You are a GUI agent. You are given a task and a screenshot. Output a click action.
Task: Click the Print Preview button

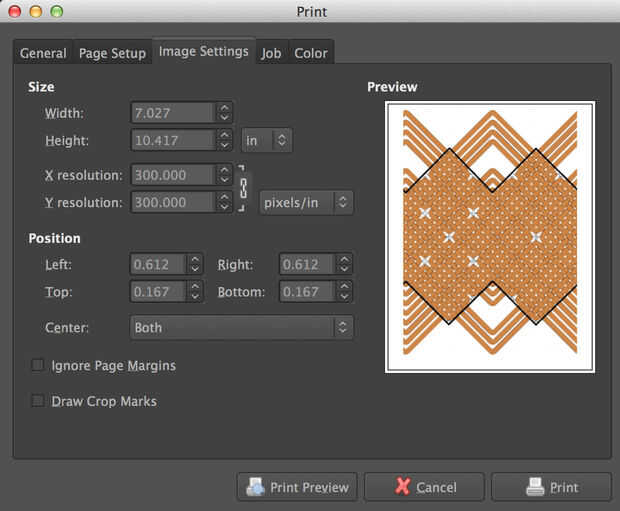tap(297, 487)
